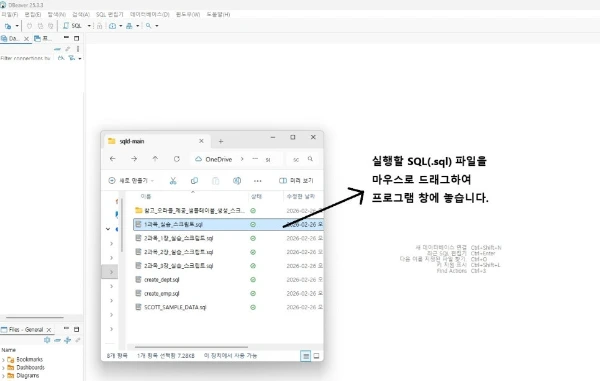Expand the connection filter settings dropdown arrow

point(80,59)
